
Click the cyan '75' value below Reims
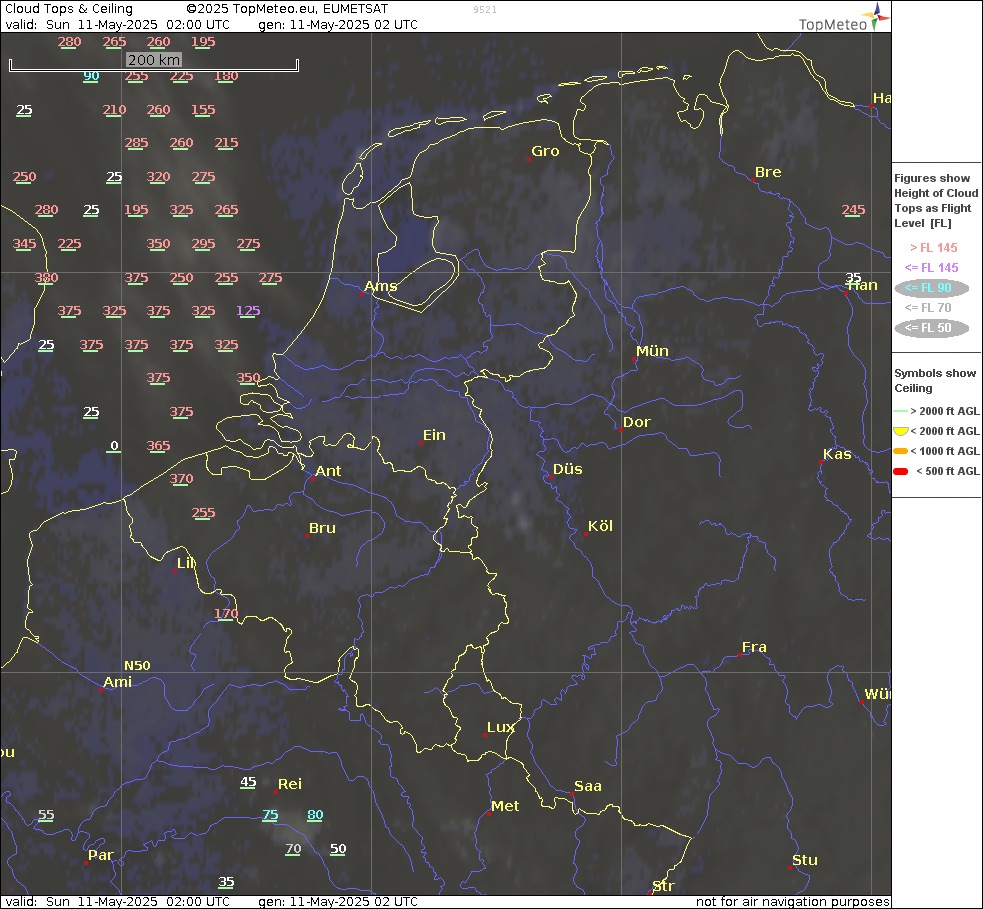click(270, 815)
